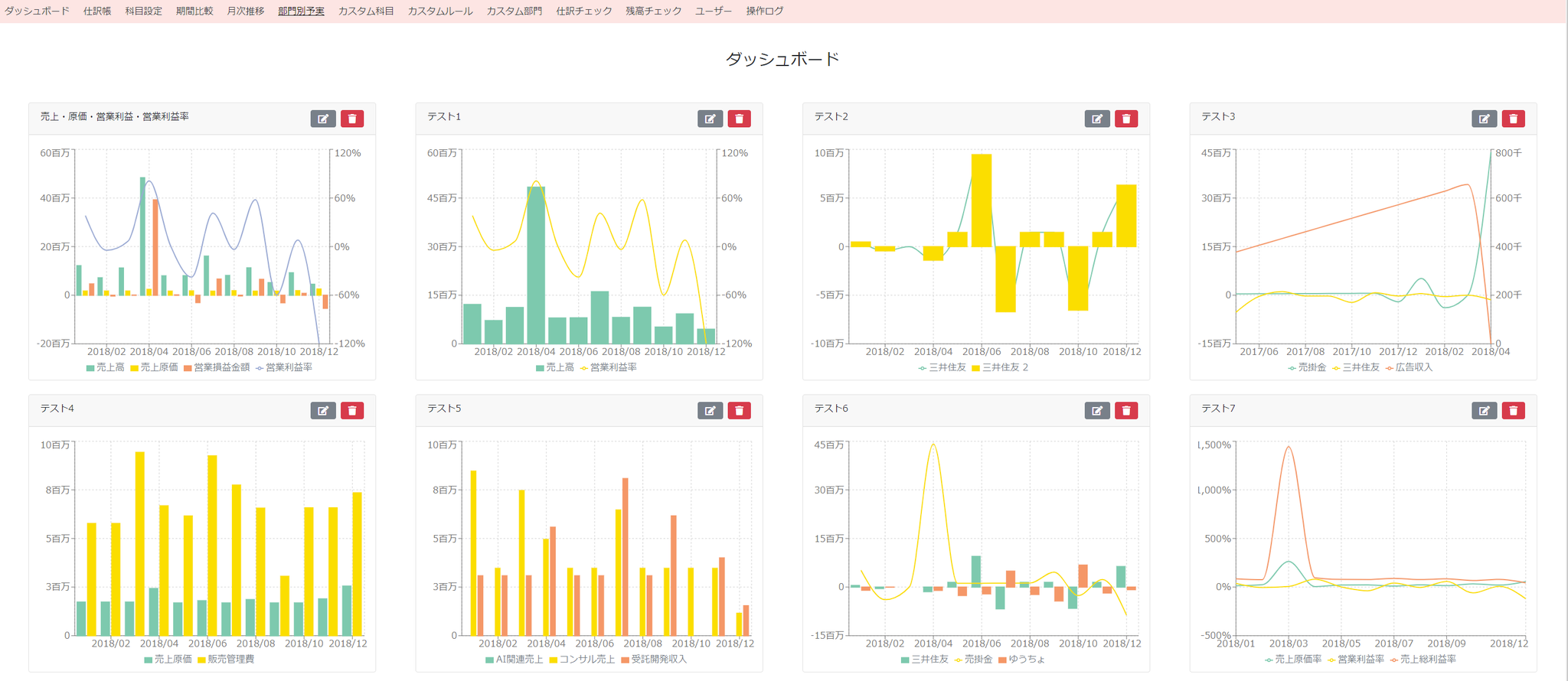Open edit for 売上・原価・営業利益・営業利益率 chart
This screenshot has height=681, width=1568.
tap(323, 119)
